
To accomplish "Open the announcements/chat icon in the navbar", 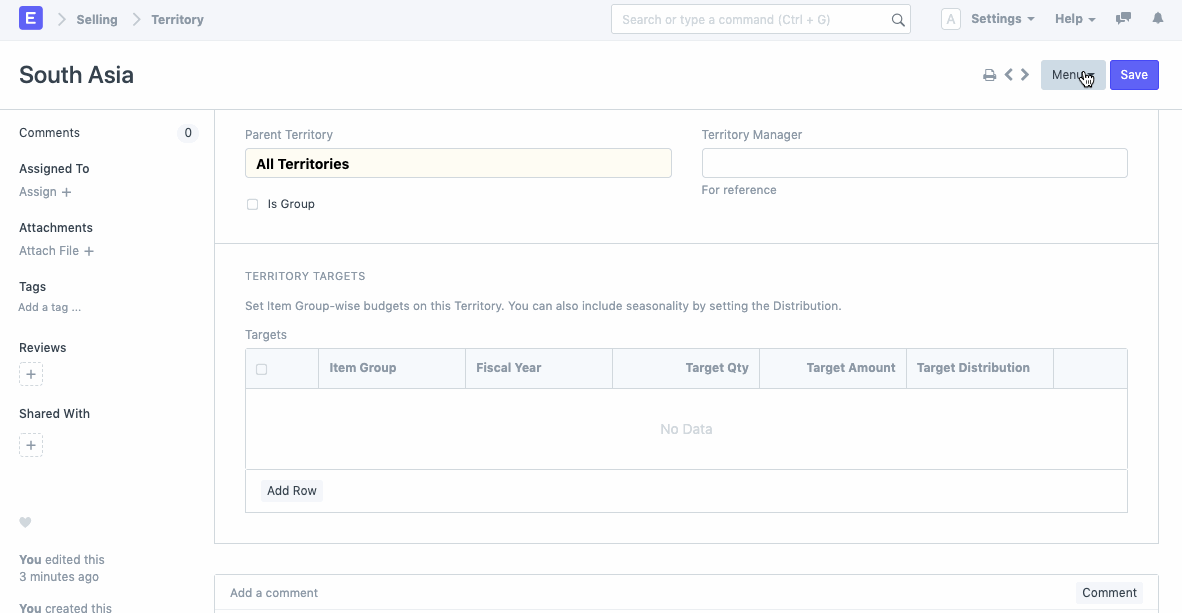I will click(1123, 18).
